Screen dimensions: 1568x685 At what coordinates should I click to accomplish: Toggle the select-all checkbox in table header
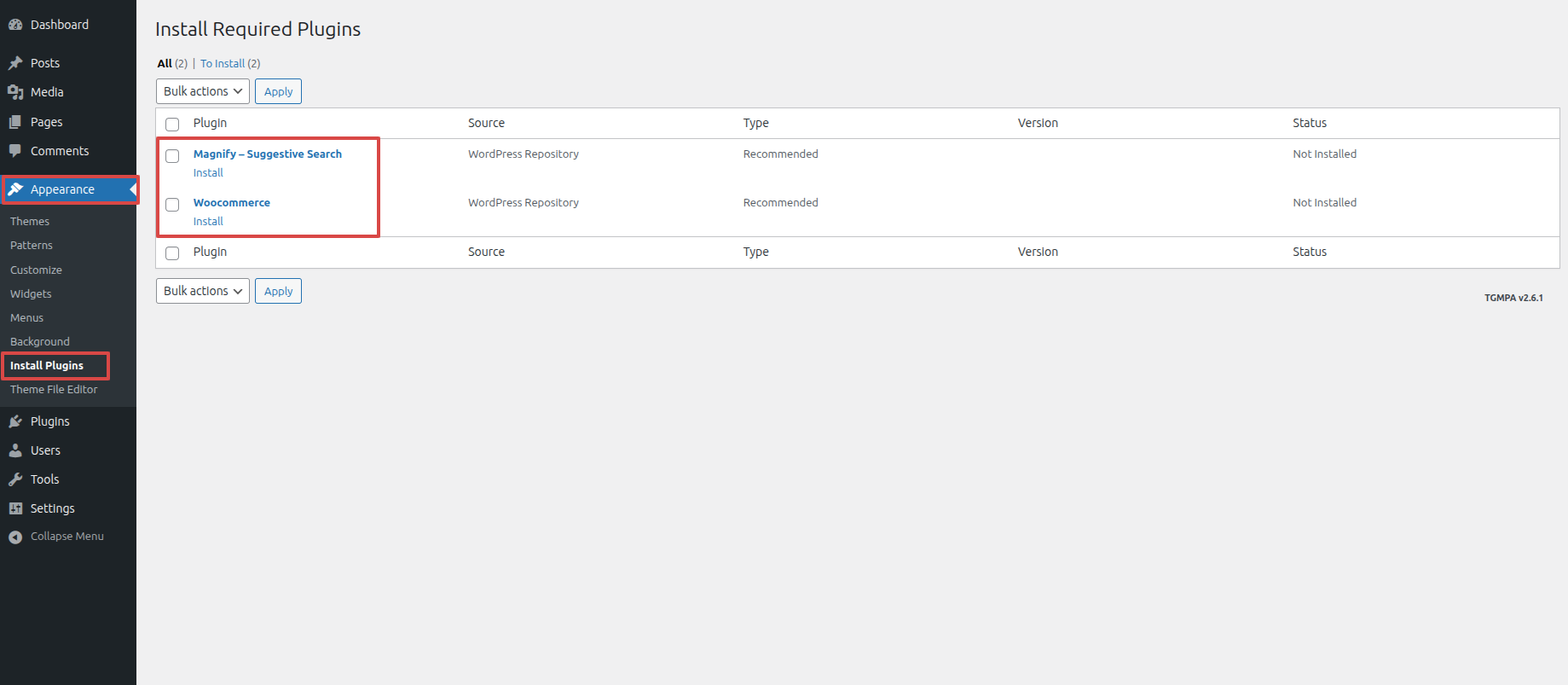click(172, 125)
